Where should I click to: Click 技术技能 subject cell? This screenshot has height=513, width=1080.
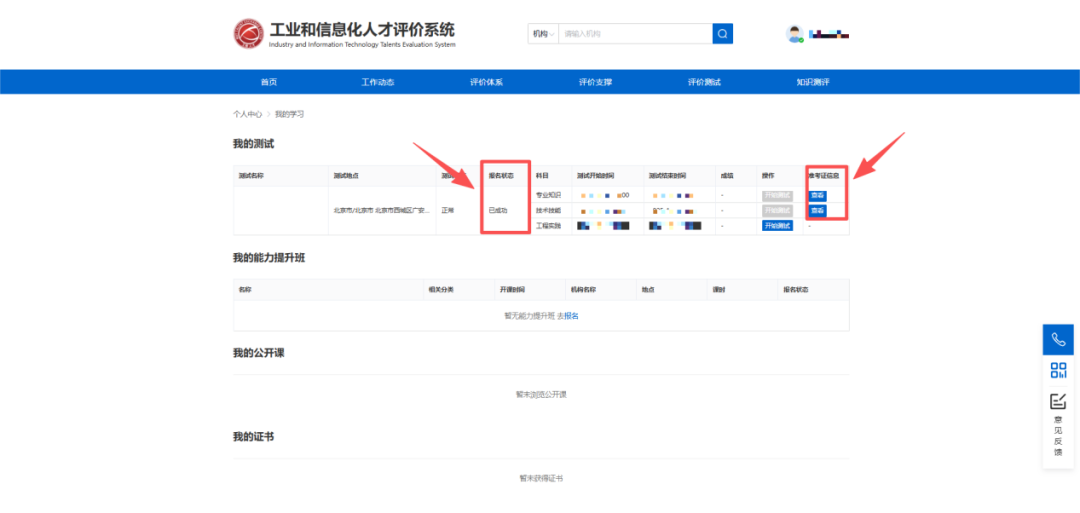[548, 211]
